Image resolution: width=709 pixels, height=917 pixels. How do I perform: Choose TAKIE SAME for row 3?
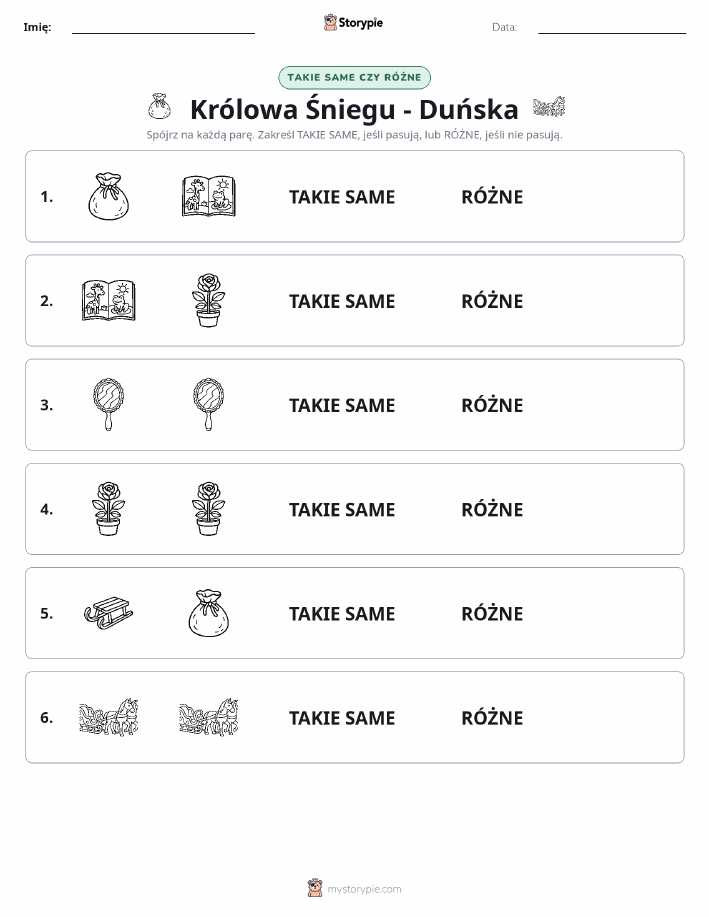pyautogui.click(x=342, y=405)
